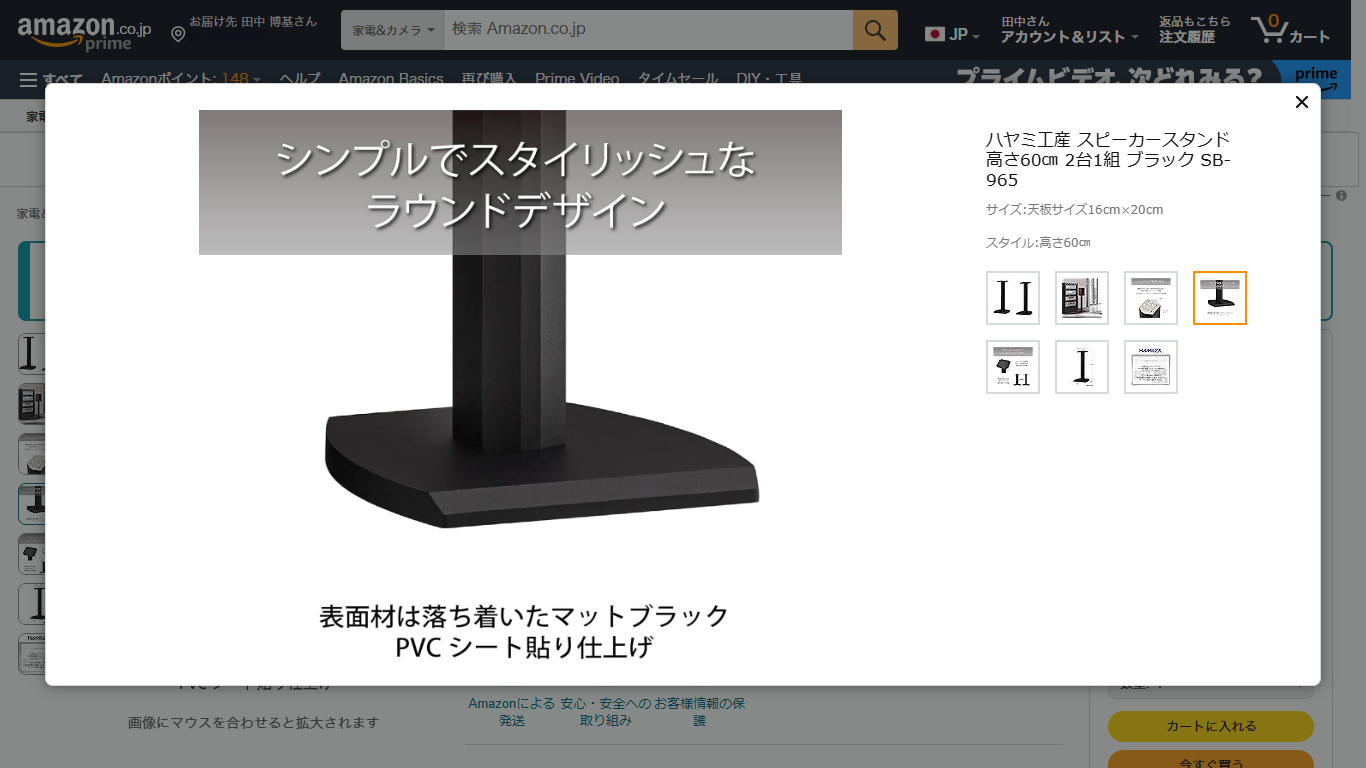
Task: Click the Amazon.co.jp prime logo
Action: click(84, 31)
